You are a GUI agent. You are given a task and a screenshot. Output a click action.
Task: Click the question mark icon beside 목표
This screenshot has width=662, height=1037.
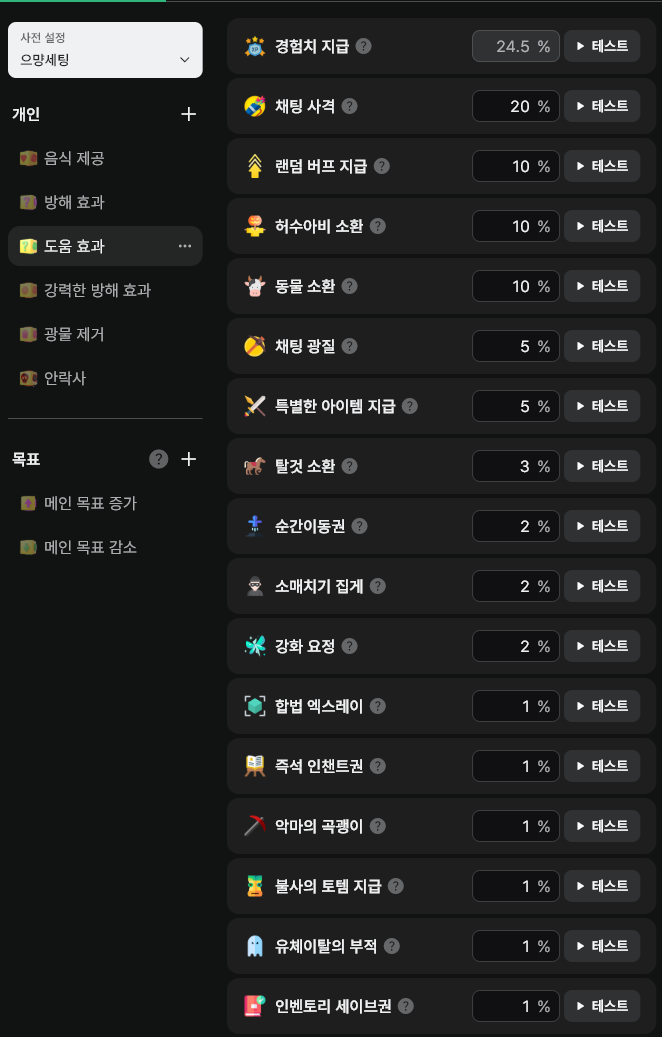click(158, 459)
